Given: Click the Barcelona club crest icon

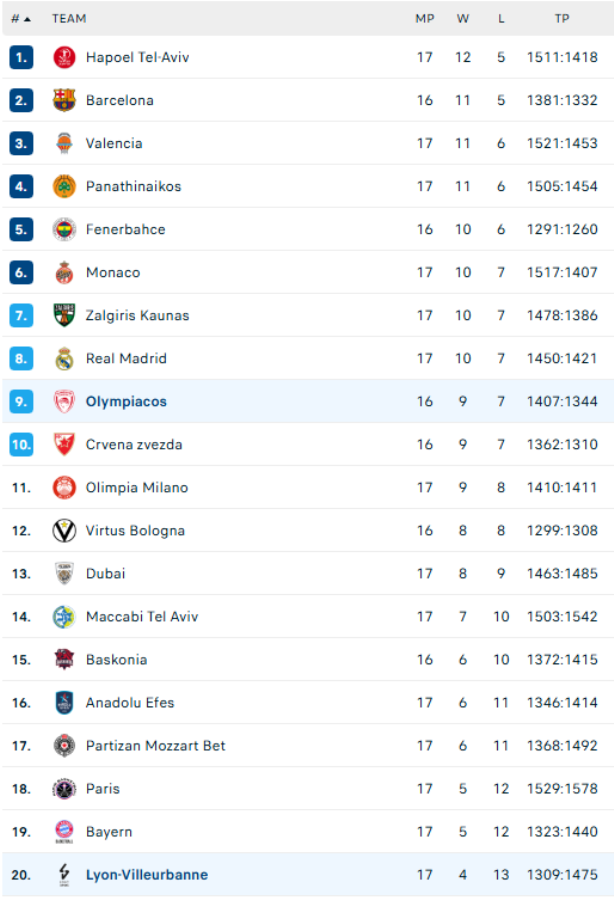Looking at the screenshot, I should [64, 101].
